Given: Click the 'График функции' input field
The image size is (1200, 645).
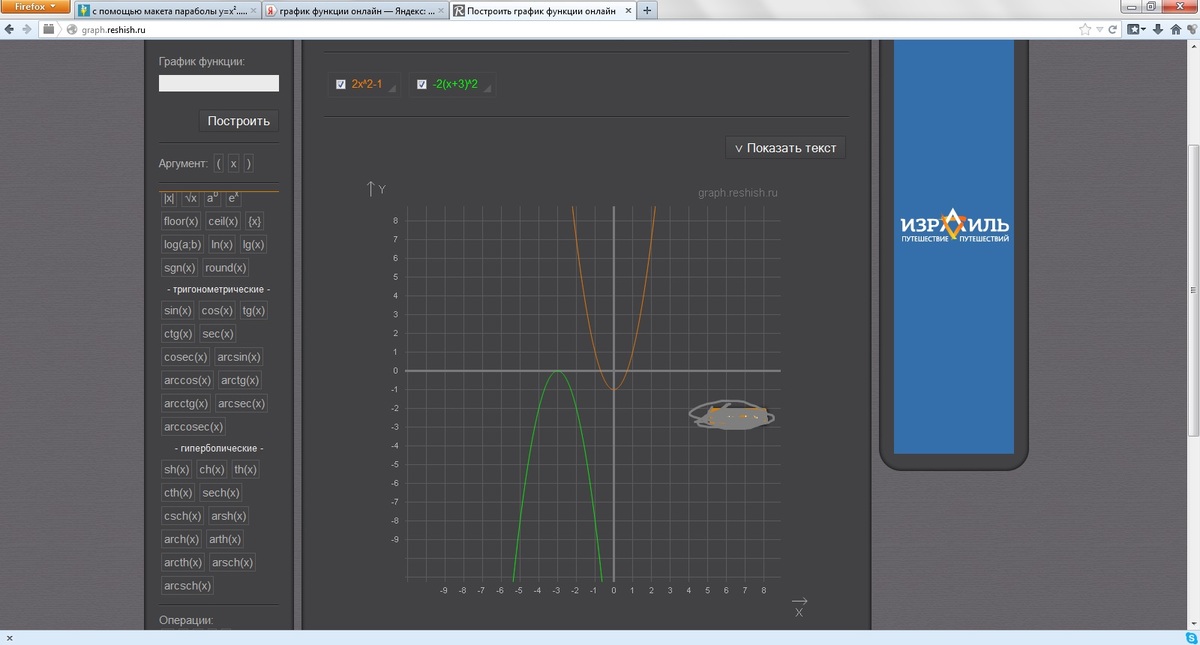Looking at the screenshot, I should pos(219,84).
